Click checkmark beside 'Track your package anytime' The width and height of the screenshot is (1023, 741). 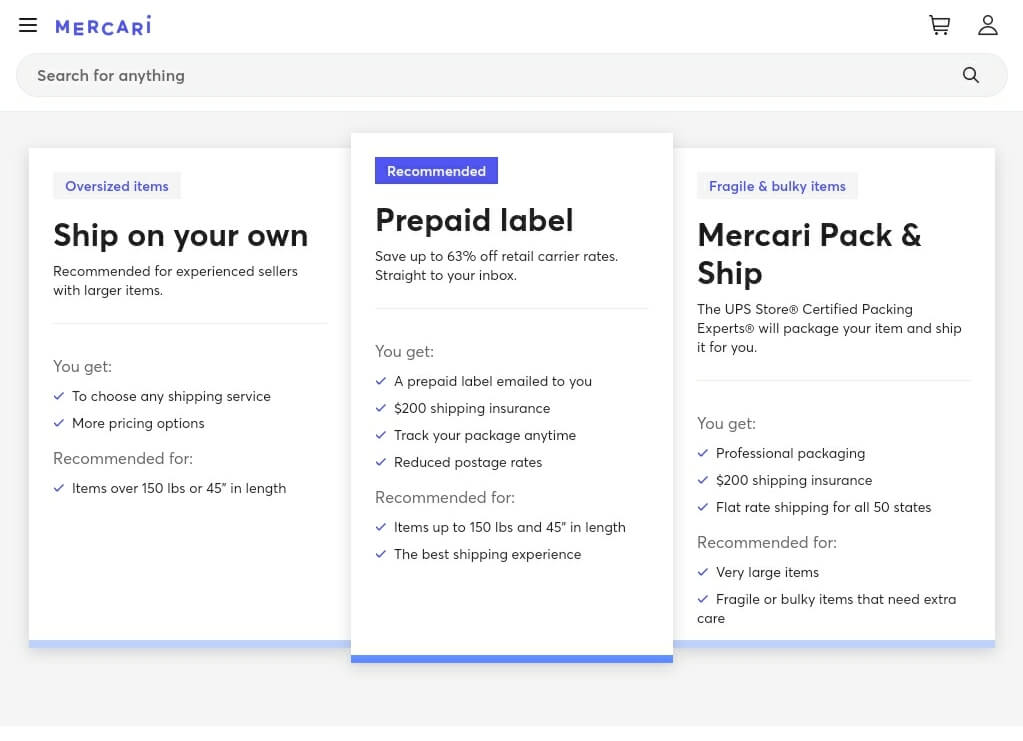click(x=381, y=434)
